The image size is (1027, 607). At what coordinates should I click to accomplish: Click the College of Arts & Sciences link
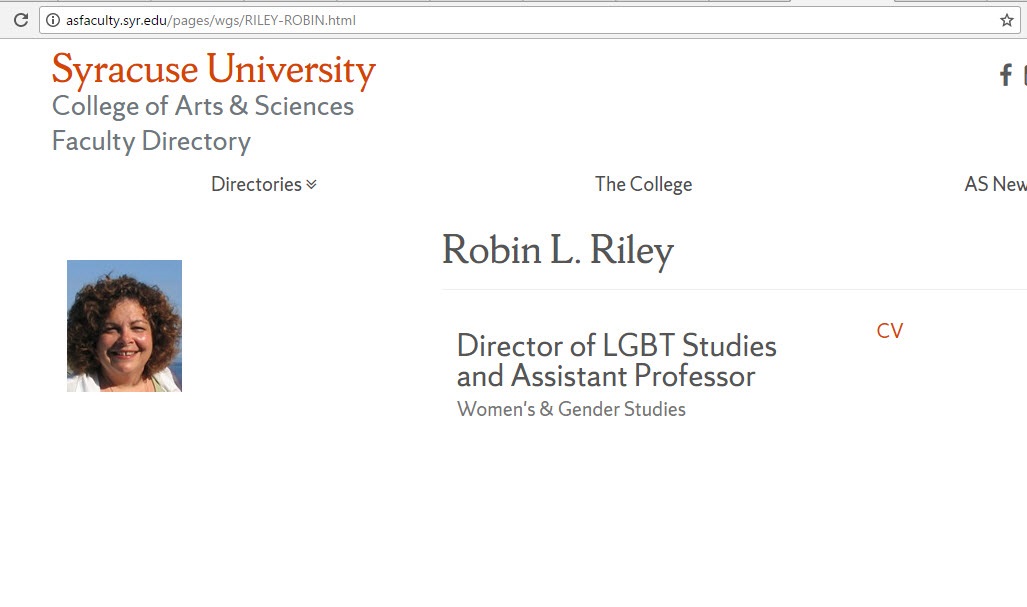tap(202, 105)
